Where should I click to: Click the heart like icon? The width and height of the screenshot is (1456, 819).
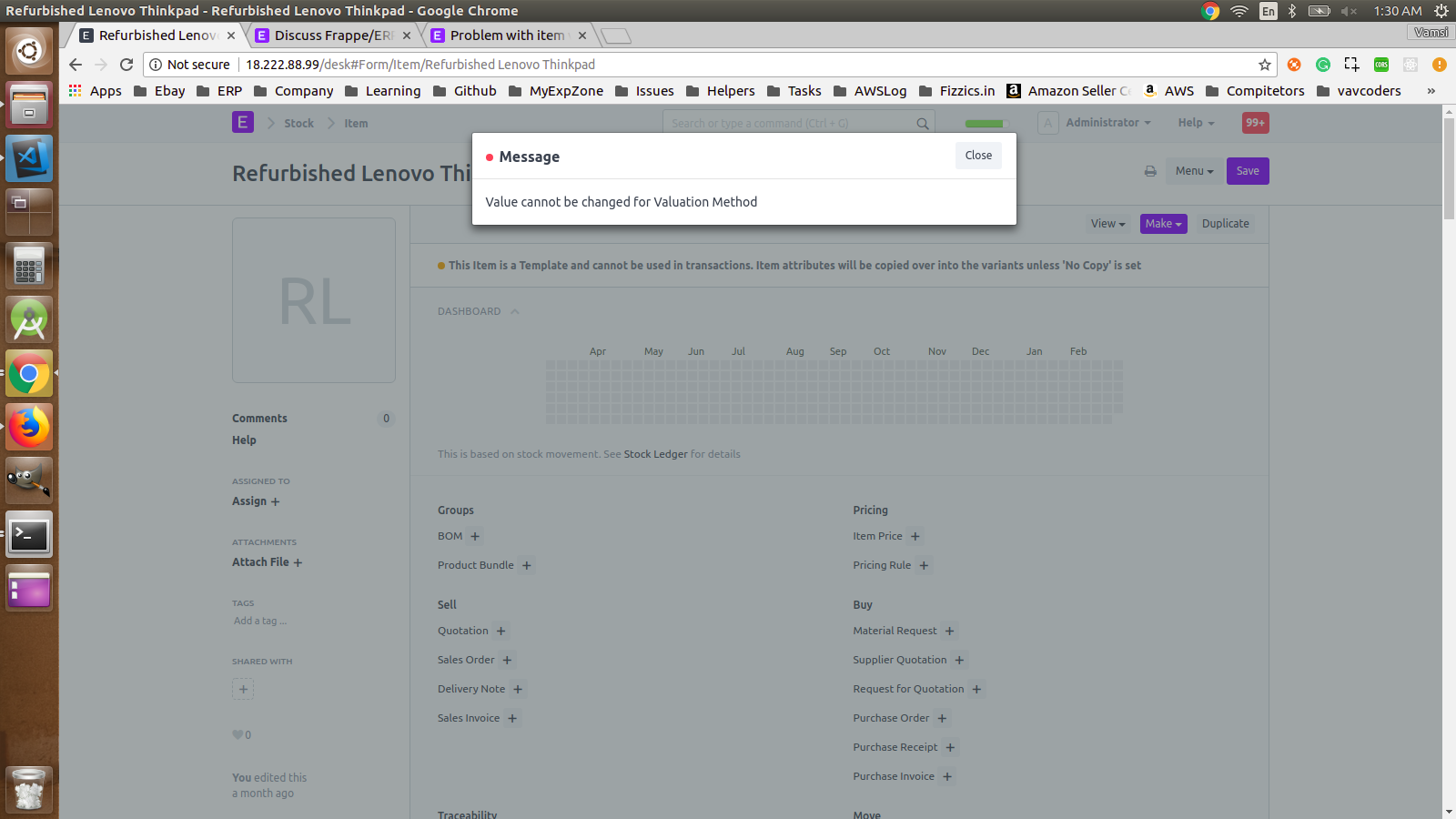point(238,734)
